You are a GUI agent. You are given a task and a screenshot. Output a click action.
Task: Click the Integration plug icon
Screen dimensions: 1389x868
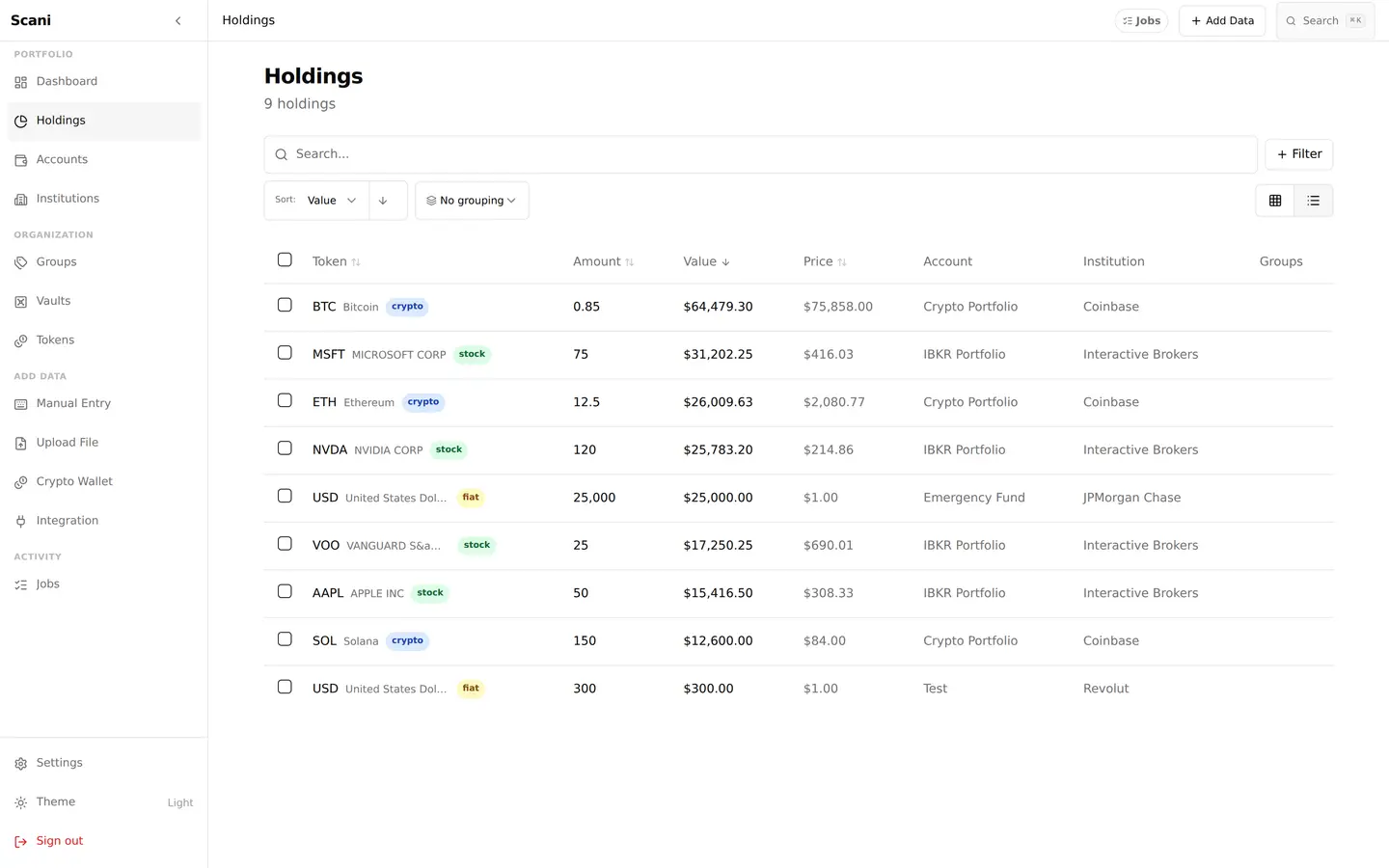pyautogui.click(x=21, y=521)
